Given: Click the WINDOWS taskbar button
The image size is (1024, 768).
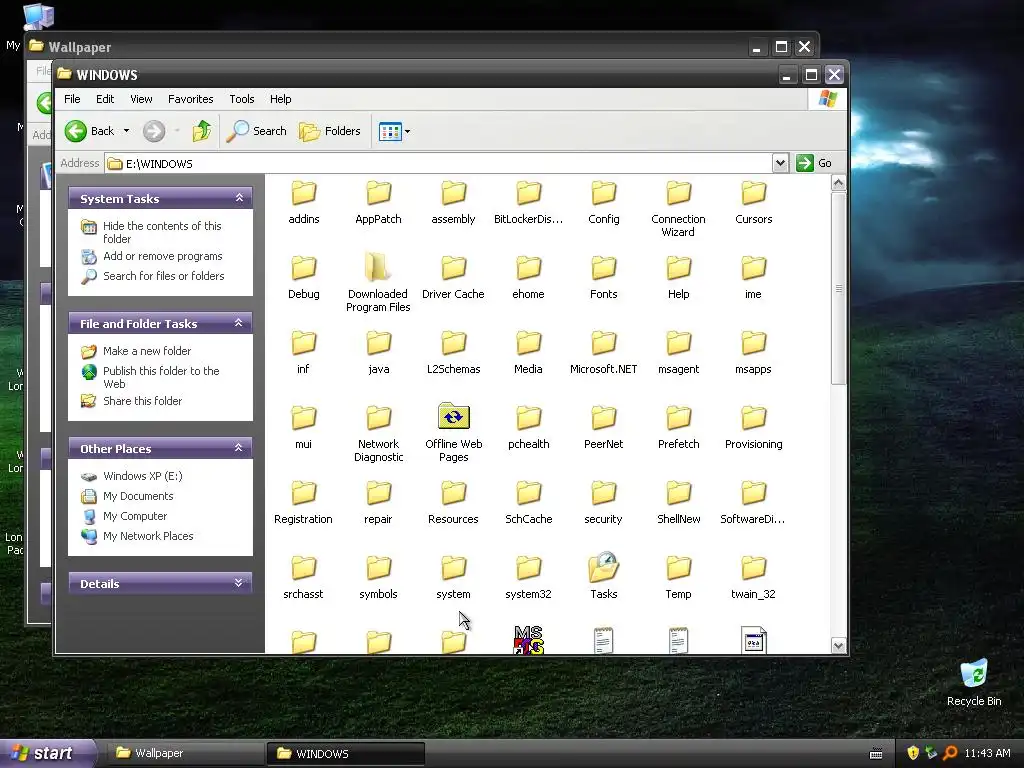Looking at the screenshot, I should (x=345, y=753).
